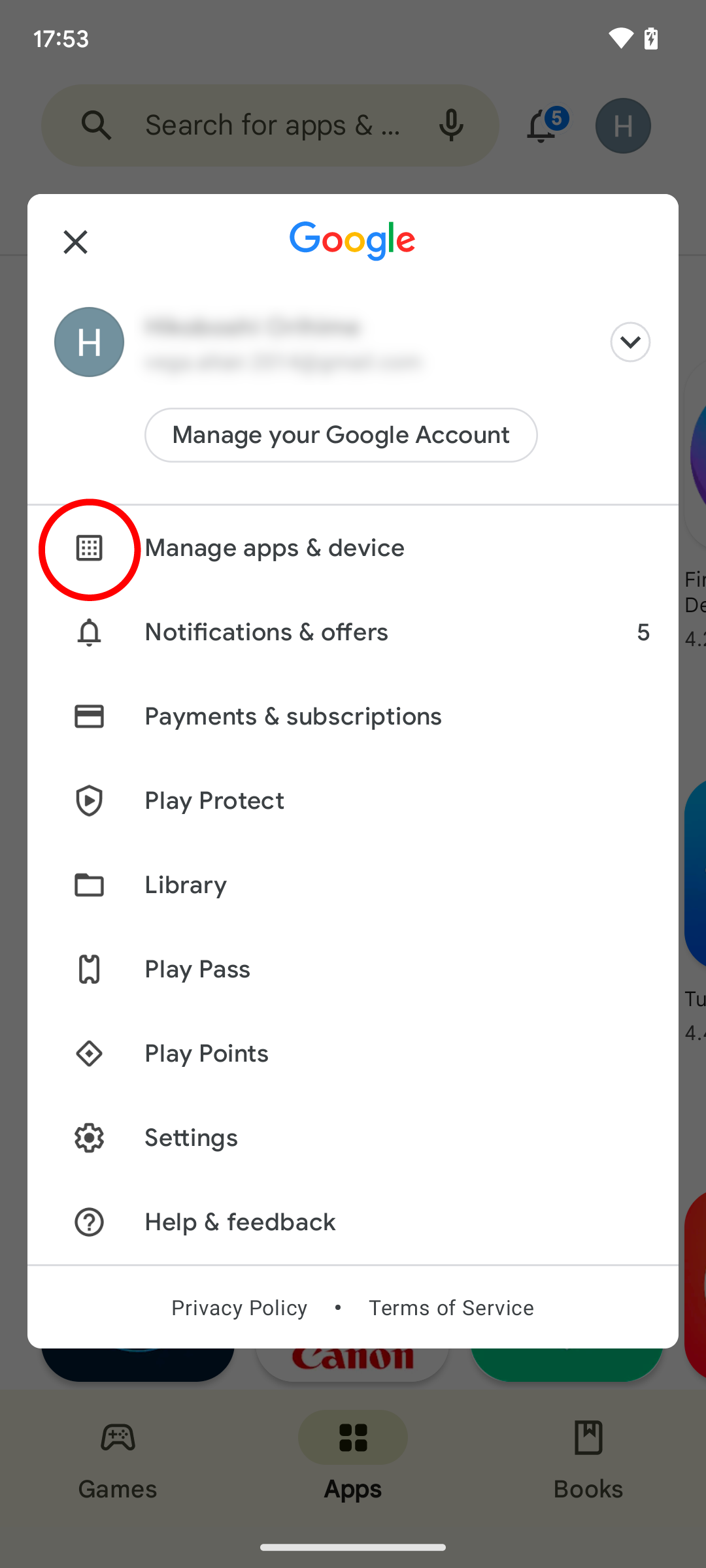706x1568 pixels.
Task: Tap the battery status icon
Action: tap(651, 39)
